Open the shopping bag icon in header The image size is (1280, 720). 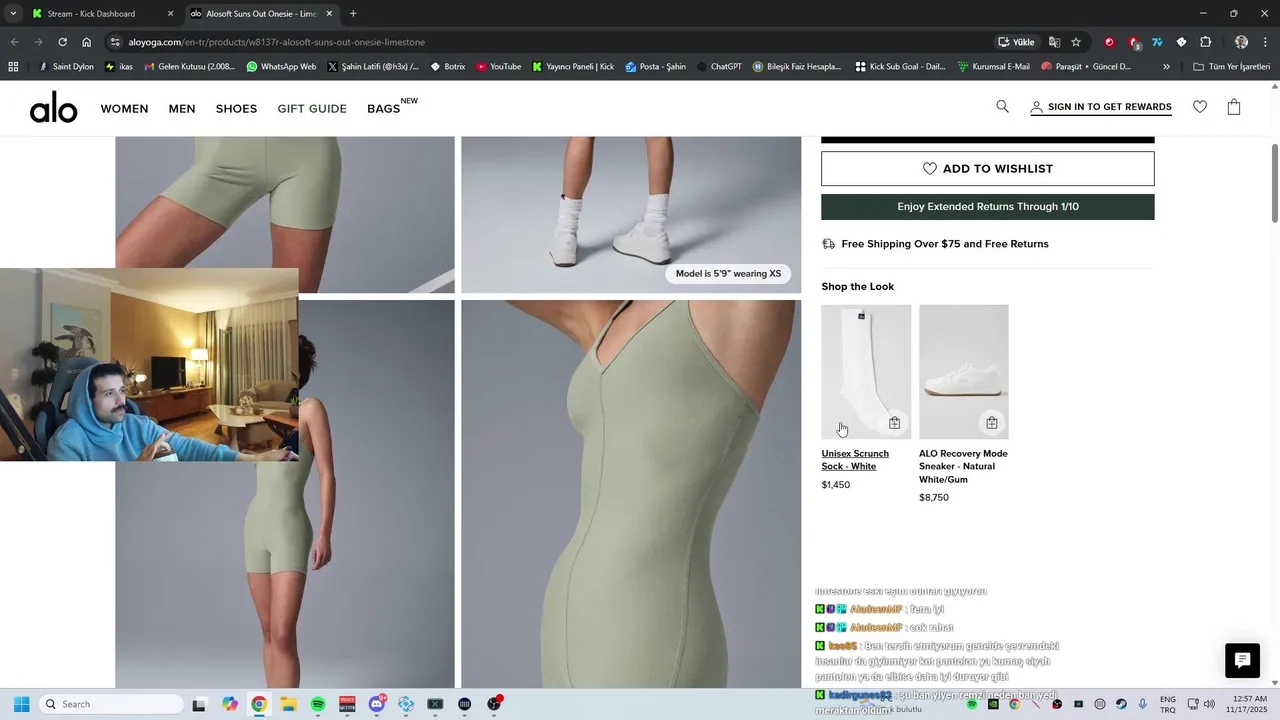pos(1234,107)
